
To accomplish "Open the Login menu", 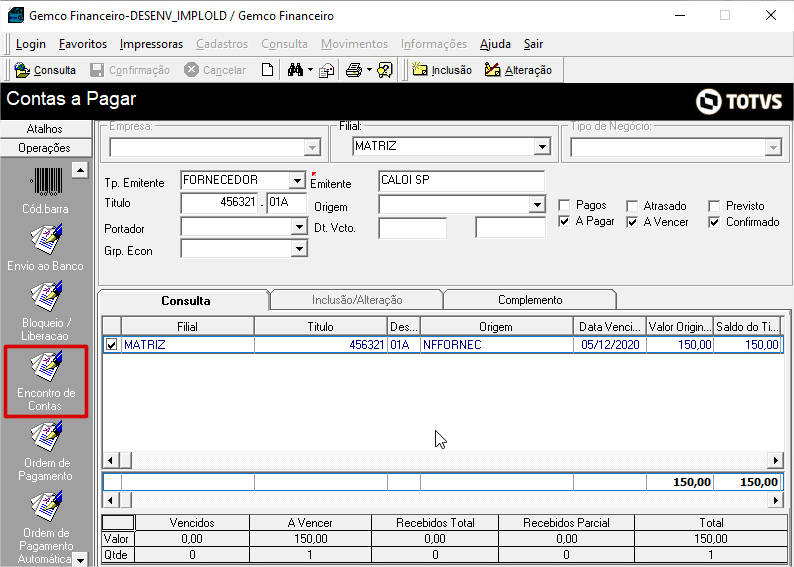I will (31, 44).
